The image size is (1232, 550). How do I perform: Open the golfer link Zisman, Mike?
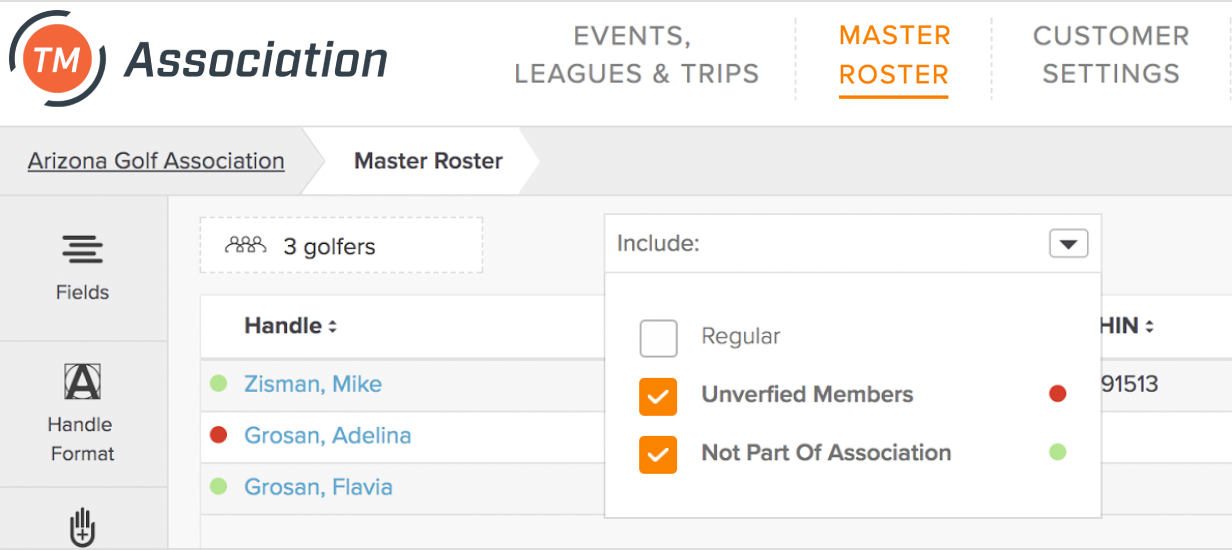click(x=313, y=384)
